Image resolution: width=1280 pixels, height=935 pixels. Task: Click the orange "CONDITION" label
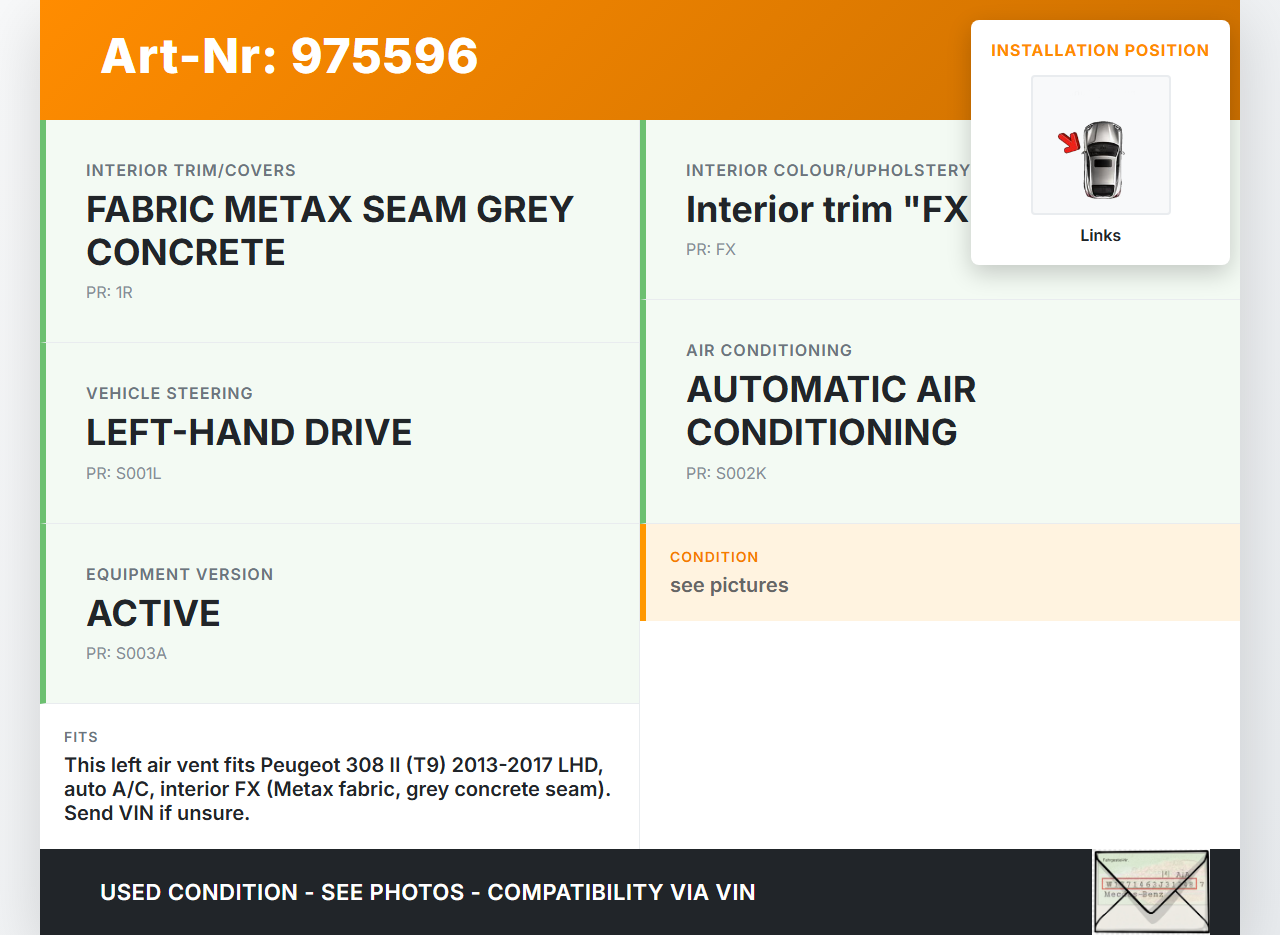[x=714, y=557]
